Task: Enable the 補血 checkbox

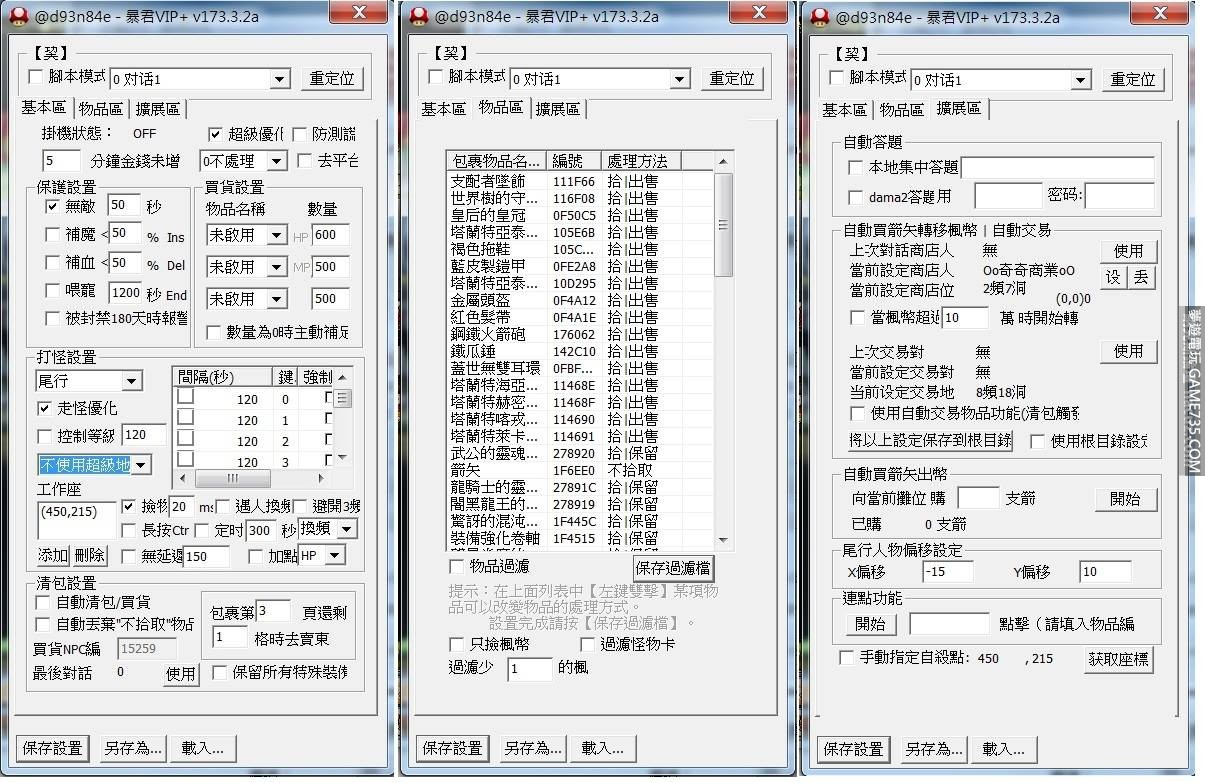Action: [x=53, y=262]
